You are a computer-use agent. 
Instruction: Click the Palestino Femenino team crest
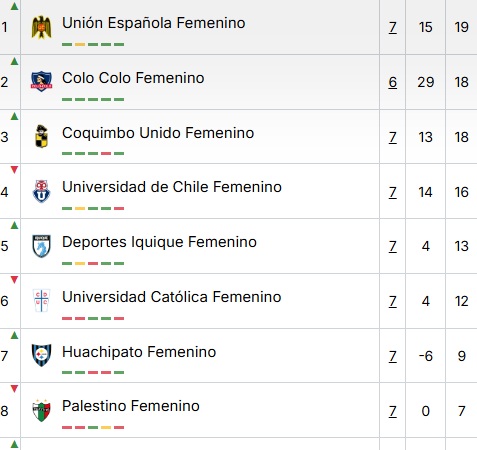(41, 410)
